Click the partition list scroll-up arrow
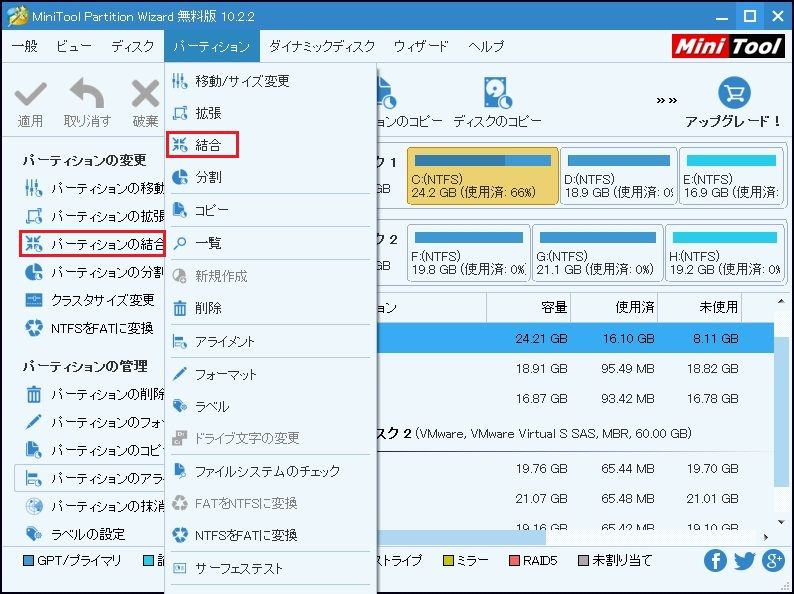 coord(781,302)
